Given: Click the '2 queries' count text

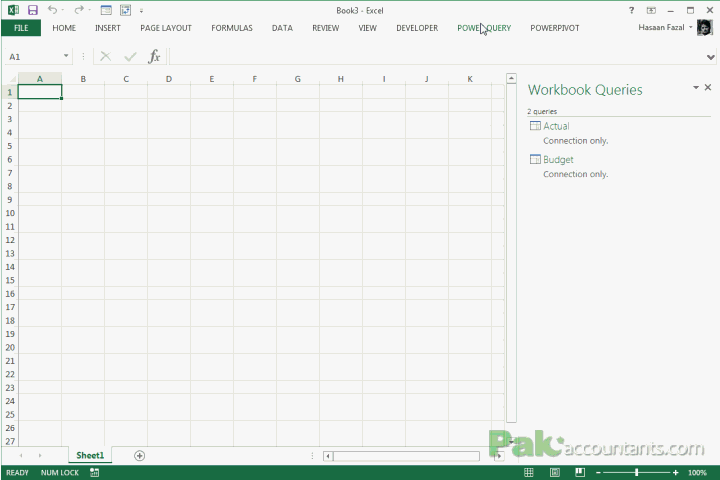Looking at the screenshot, I should [542, 111].
